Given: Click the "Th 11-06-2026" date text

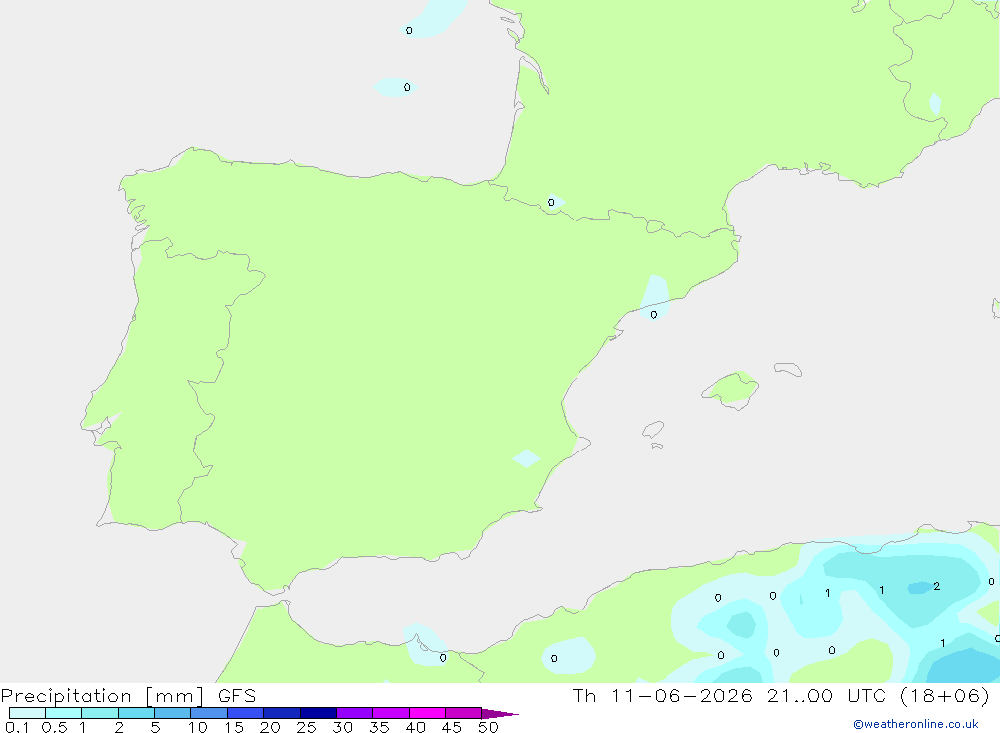Looking at the screenshot, I should (x=662, y=695).
